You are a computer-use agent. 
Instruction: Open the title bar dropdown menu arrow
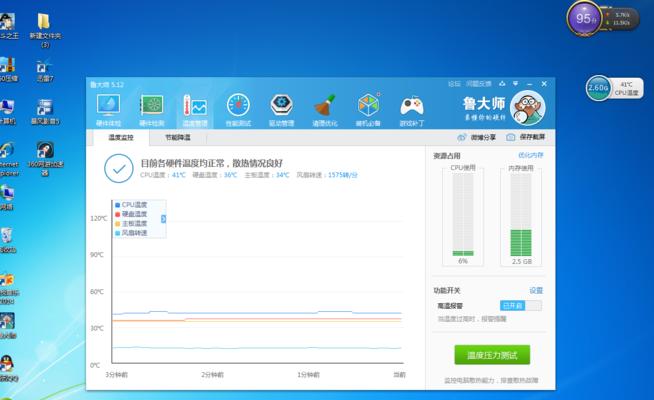(516, 84)
